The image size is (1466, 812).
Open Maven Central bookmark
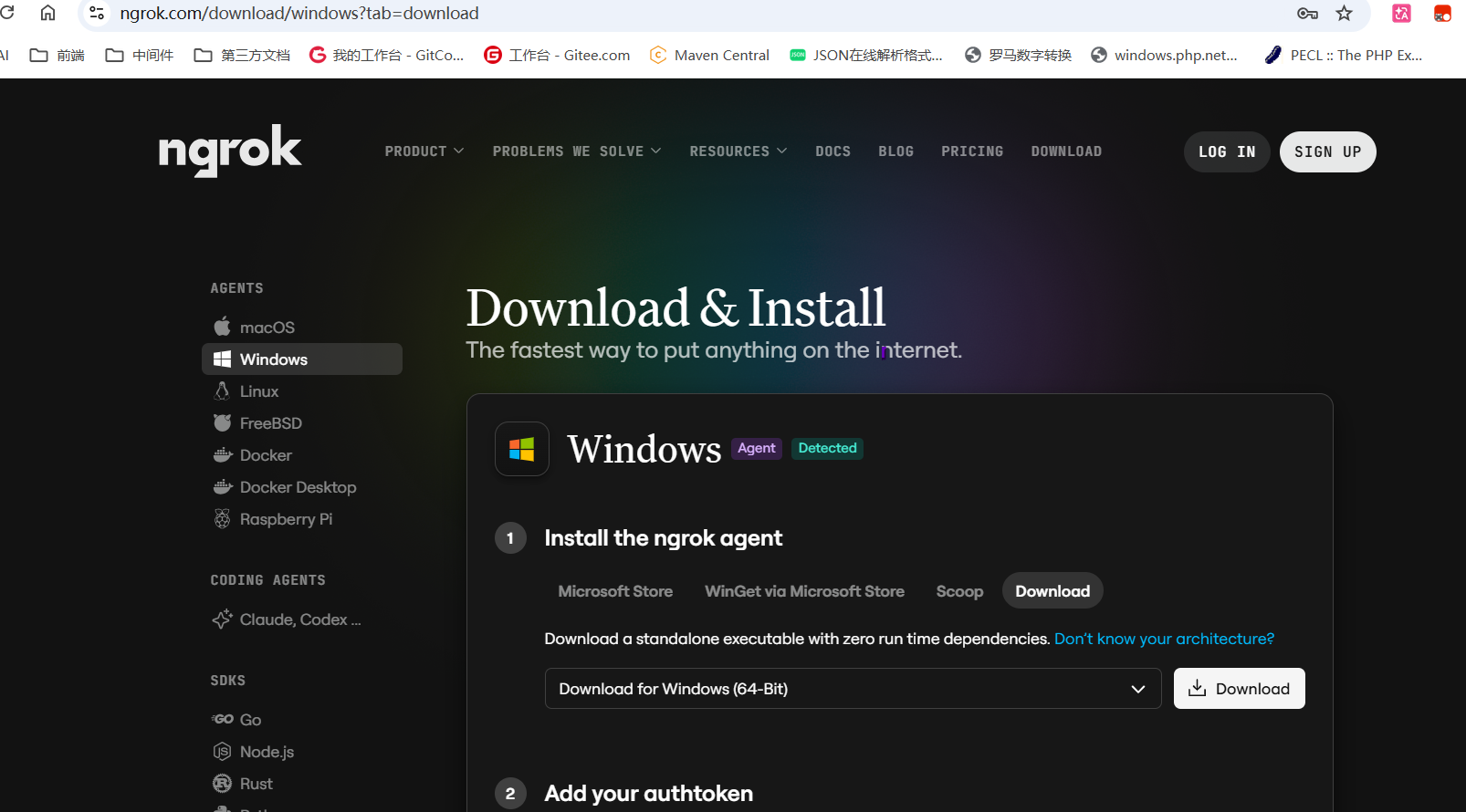coord(709,56)
